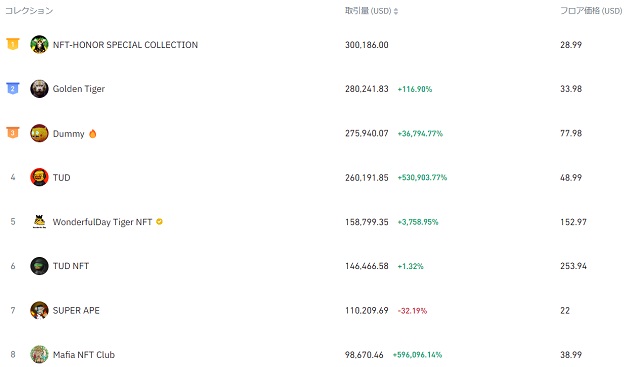Select the フロア価格 (USD) column header
Image resolution: width=640 pixels, height=367 pixels.
(x=591, y=11)
